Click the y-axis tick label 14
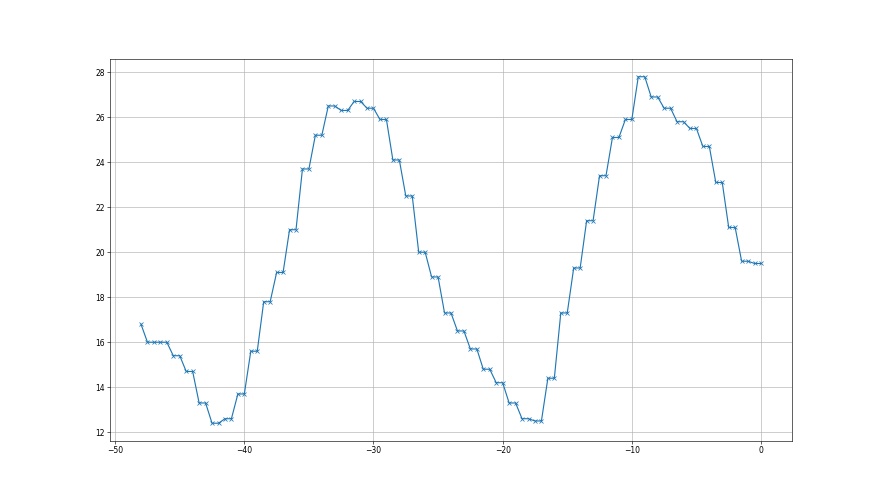 (x=100, y=388)
